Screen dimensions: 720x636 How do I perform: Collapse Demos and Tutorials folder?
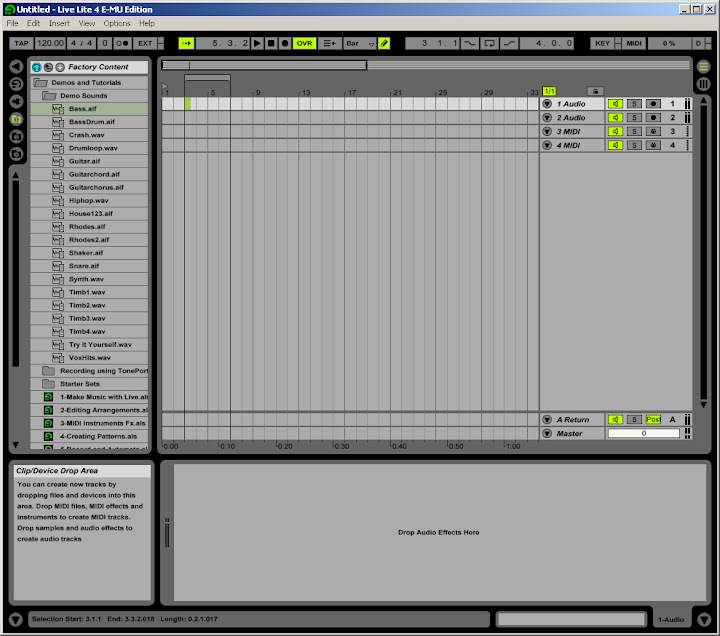point(40,83)
